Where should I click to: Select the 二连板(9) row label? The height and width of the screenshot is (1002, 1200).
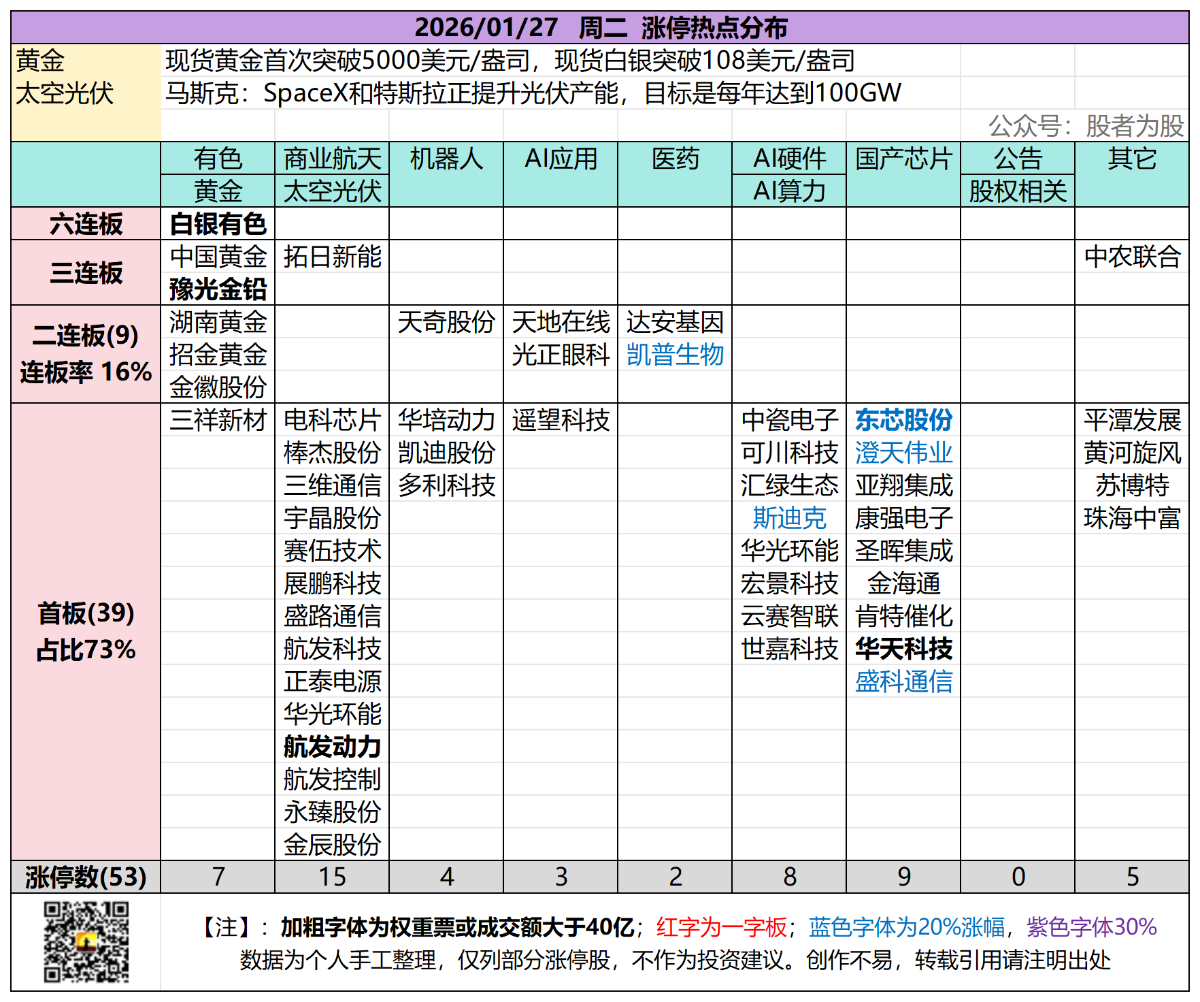point(86,335)
